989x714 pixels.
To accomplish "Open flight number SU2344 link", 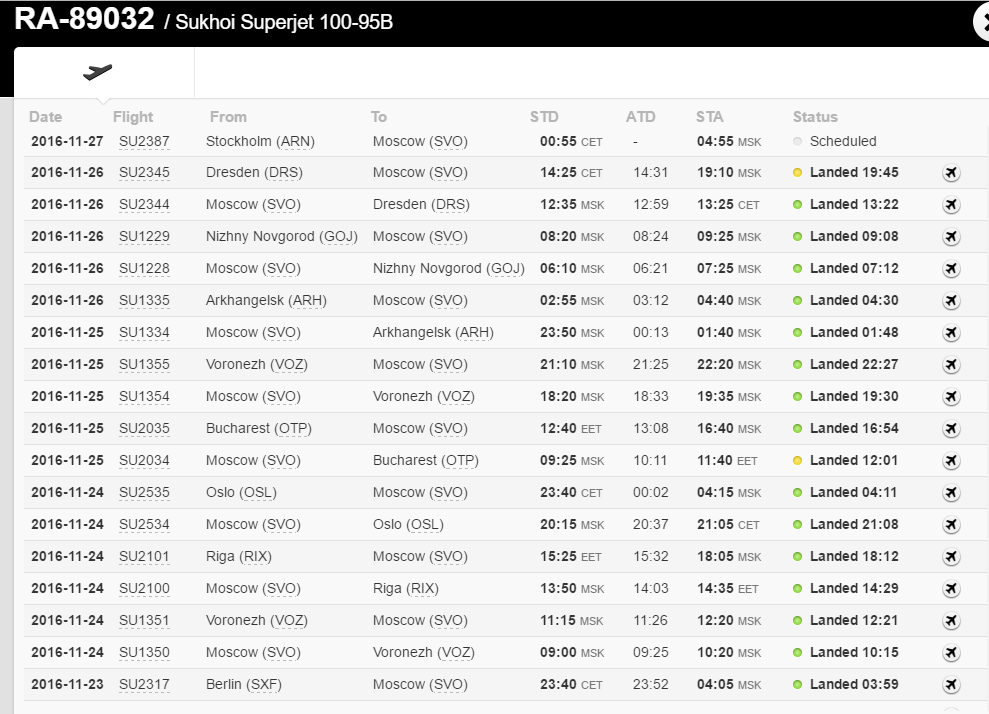I will click(144, 205).
